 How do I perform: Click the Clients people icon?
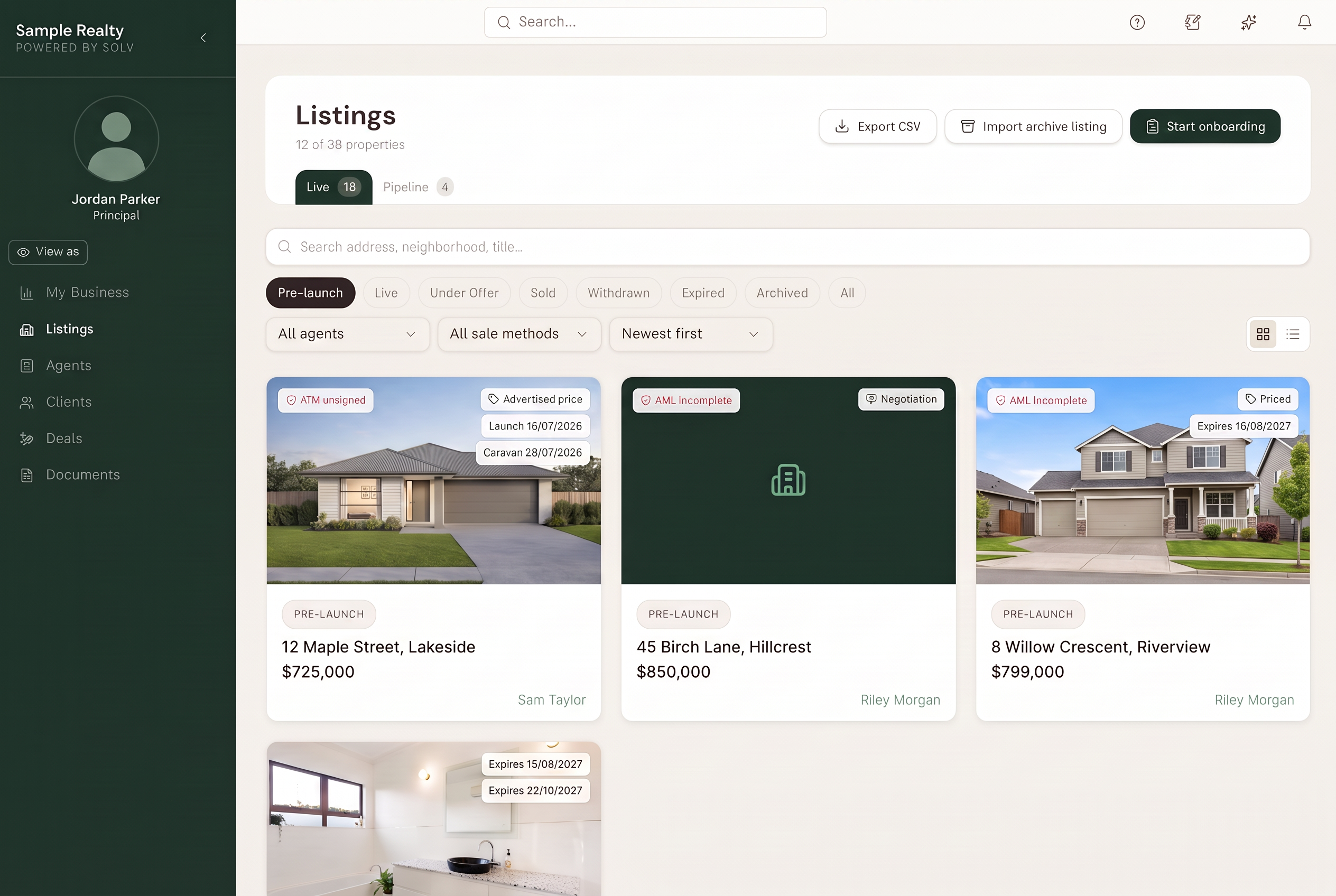(x=26, y=402)
